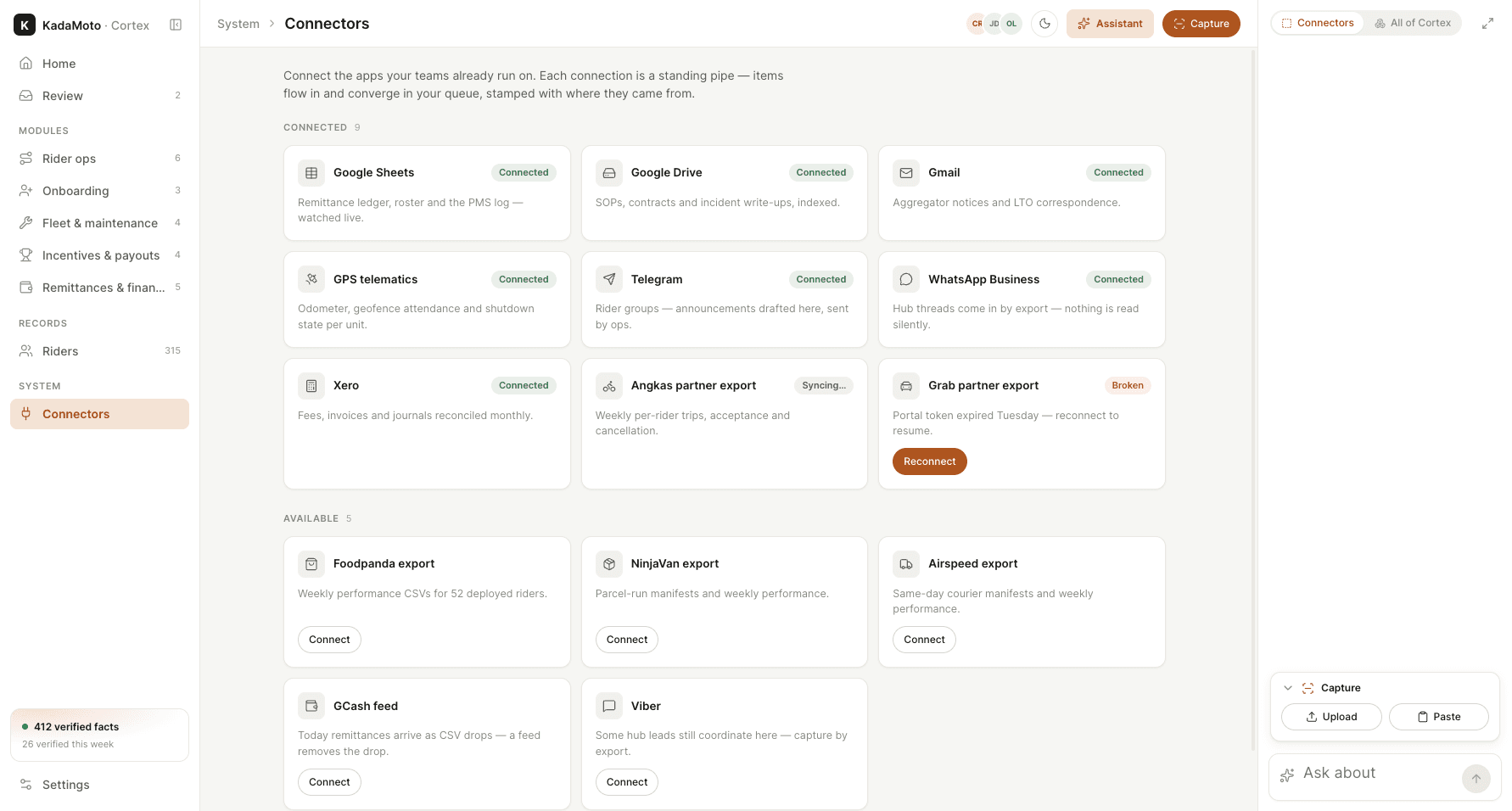Collapse the sidebar panel icon
This screenshot has height=811, width=1512.
(176, 25)
